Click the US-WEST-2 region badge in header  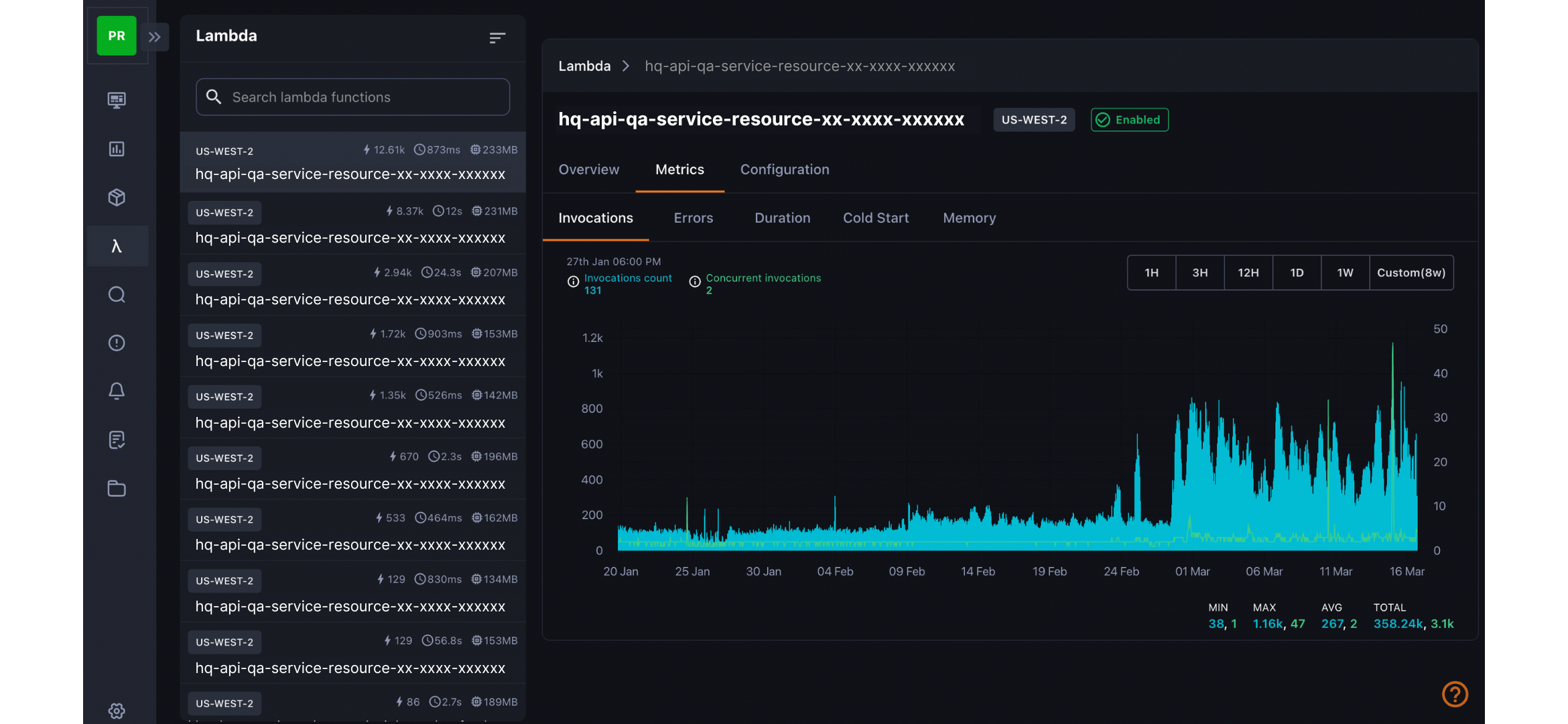(x=1034, y=119)
